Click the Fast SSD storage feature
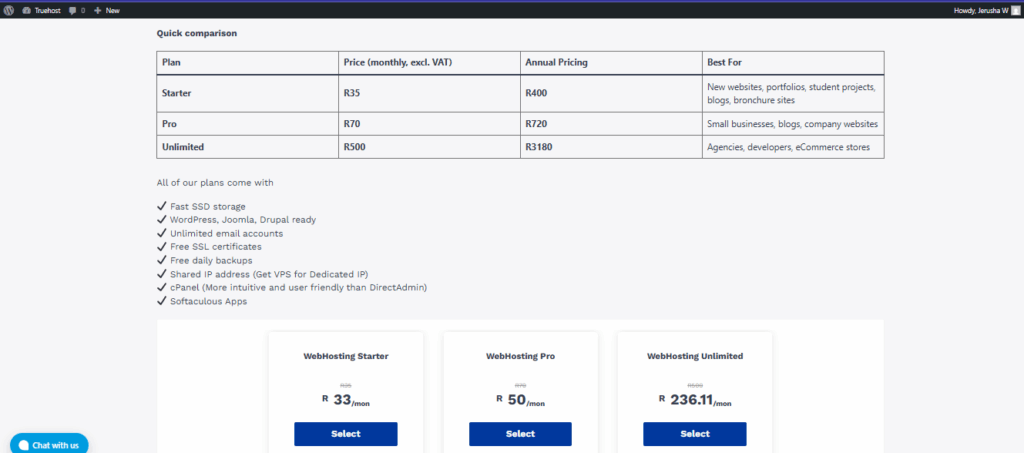The image size is (1024, 453). pyautogui.click(x=201, y=206)
